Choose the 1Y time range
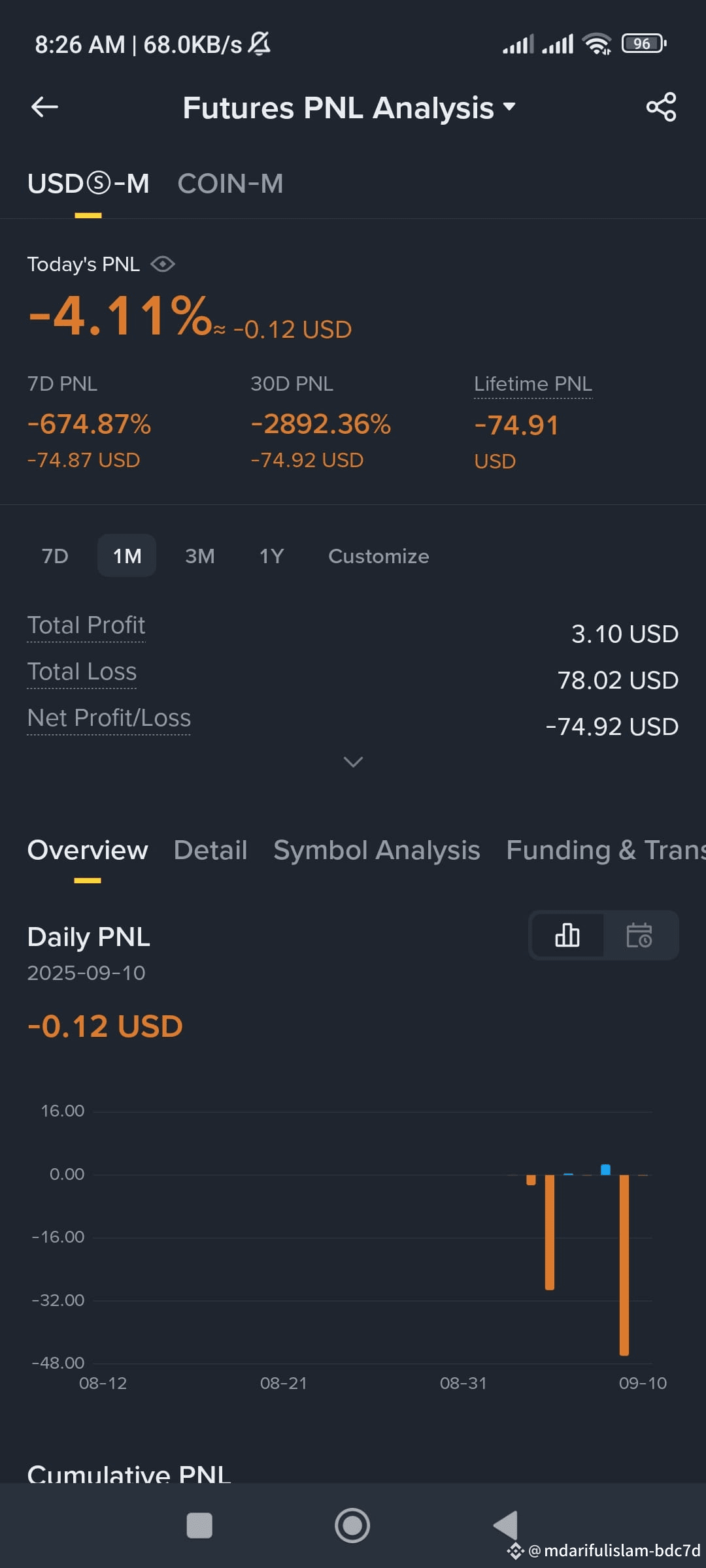This screenshot has width=706, height=1568. (272, 556)
